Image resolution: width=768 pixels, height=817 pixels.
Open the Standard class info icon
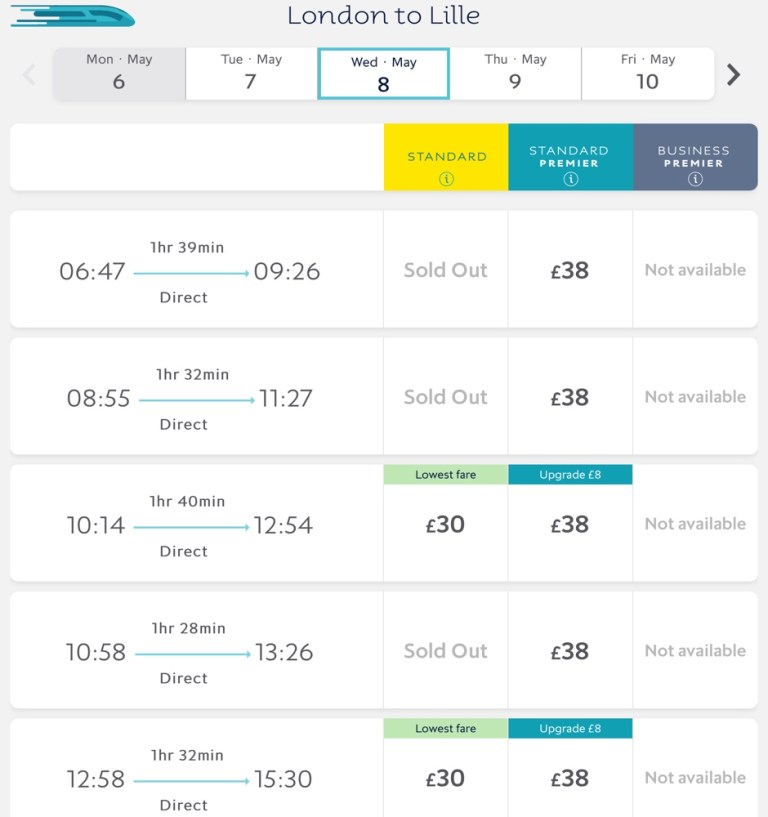[446, 179]
